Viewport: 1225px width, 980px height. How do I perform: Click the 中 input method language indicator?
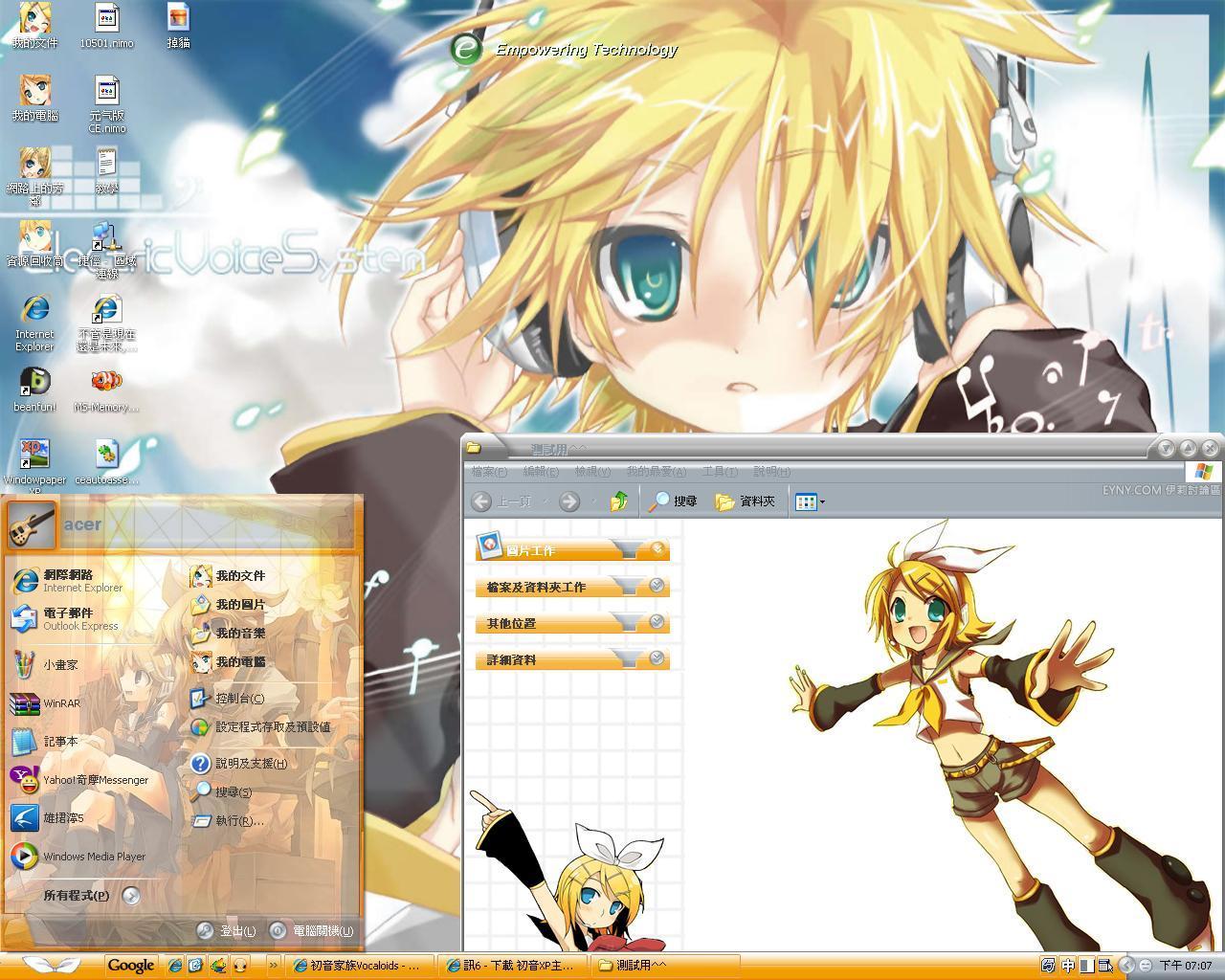tap(1067, 966)
